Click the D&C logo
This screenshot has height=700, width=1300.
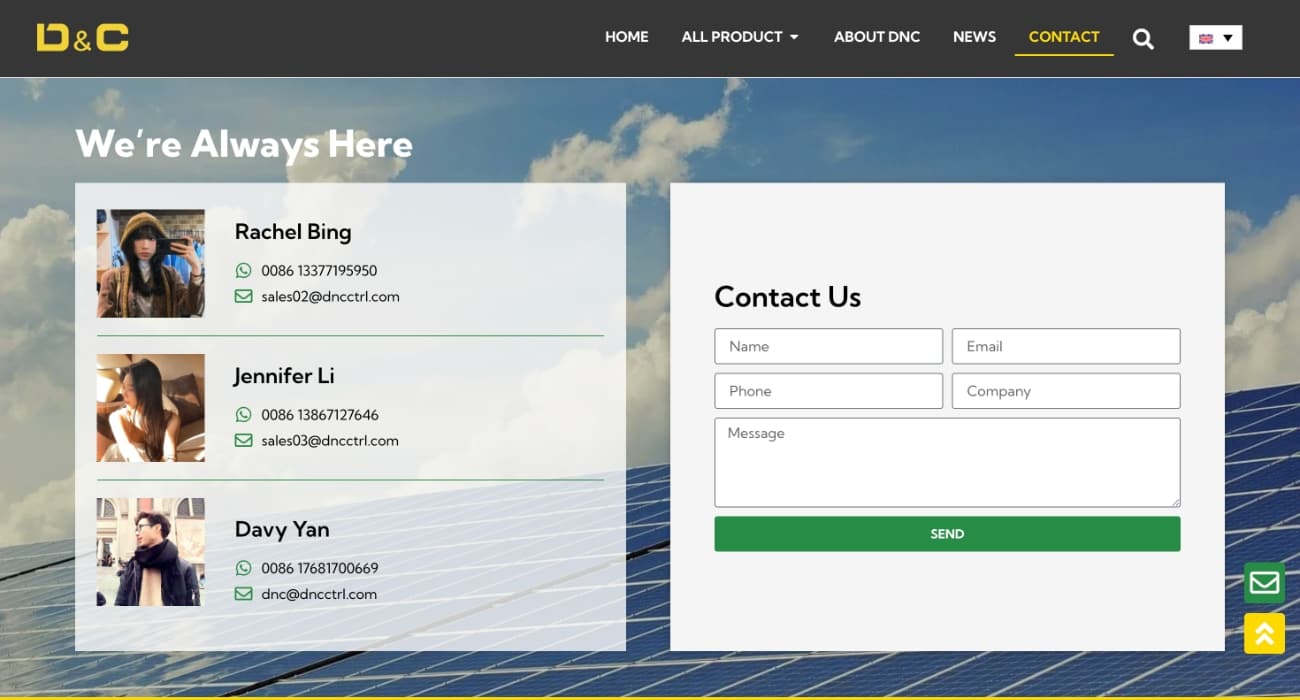pos(83,37)
